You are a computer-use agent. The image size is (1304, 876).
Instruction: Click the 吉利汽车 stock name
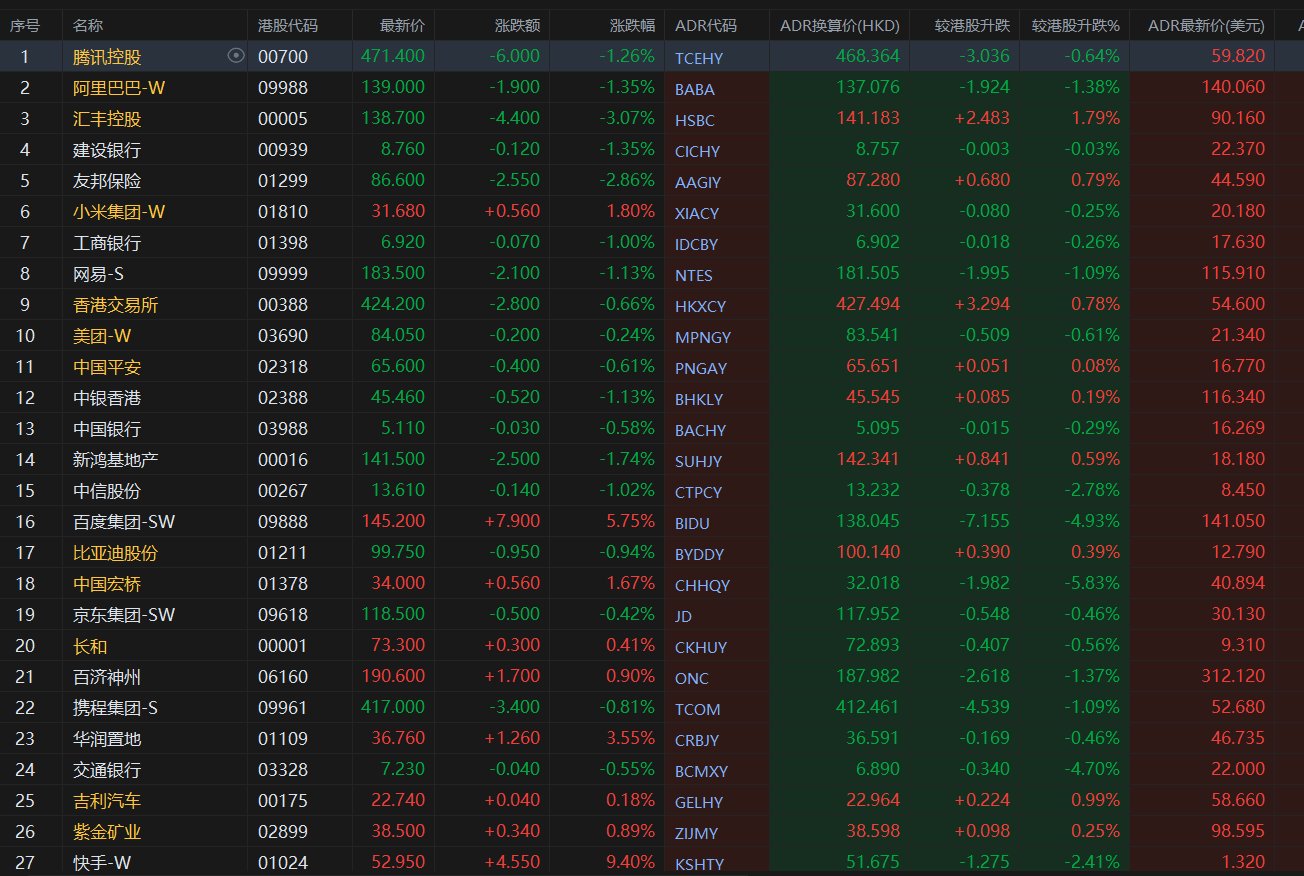tap(107, 801)
